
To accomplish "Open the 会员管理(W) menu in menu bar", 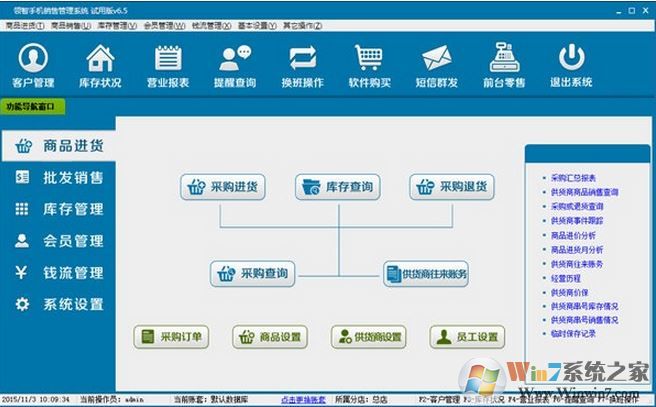I will tap(164, 26).
